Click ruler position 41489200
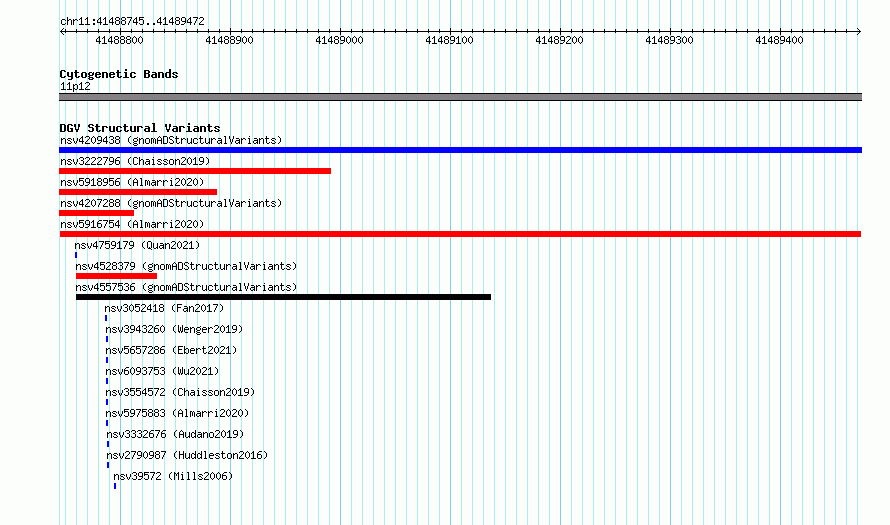The width and height of the screenshot is (890, 525). pos(559,40)
